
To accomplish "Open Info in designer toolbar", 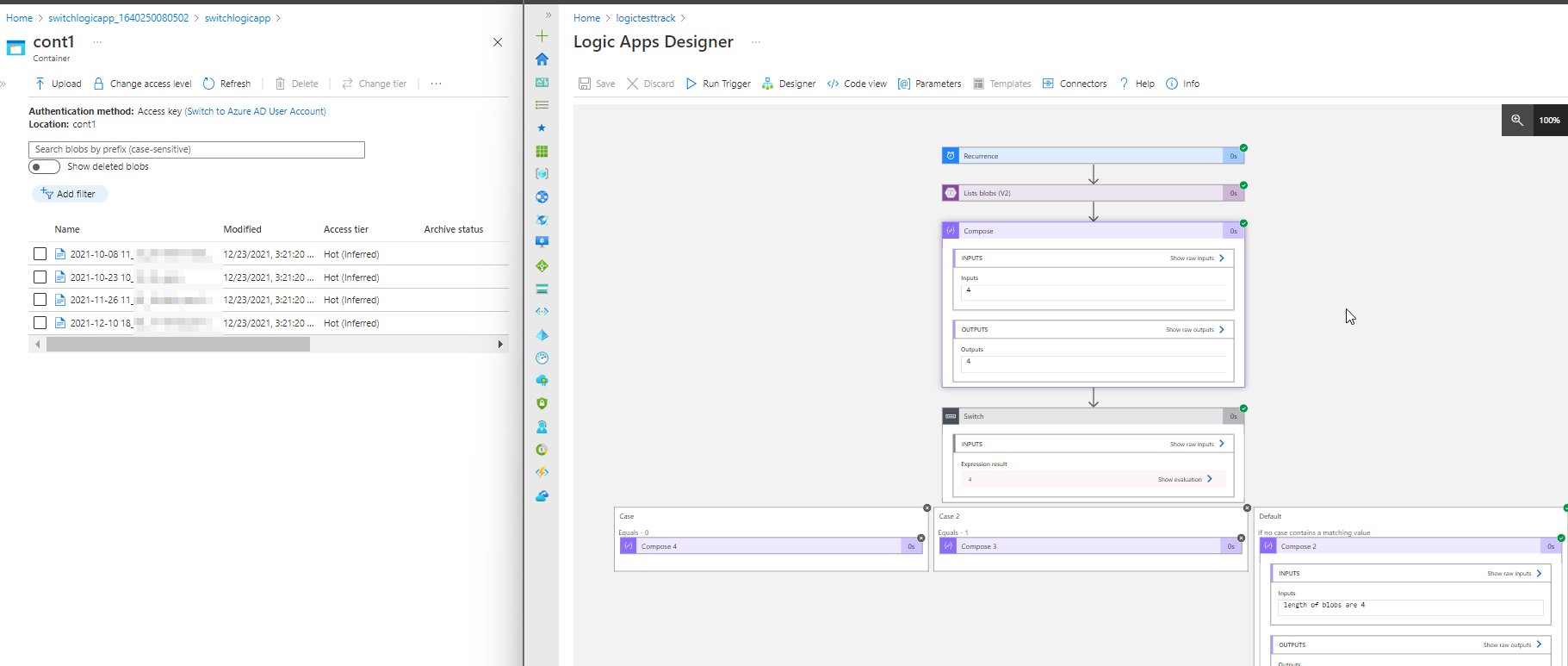I will tap(1182, 84).
